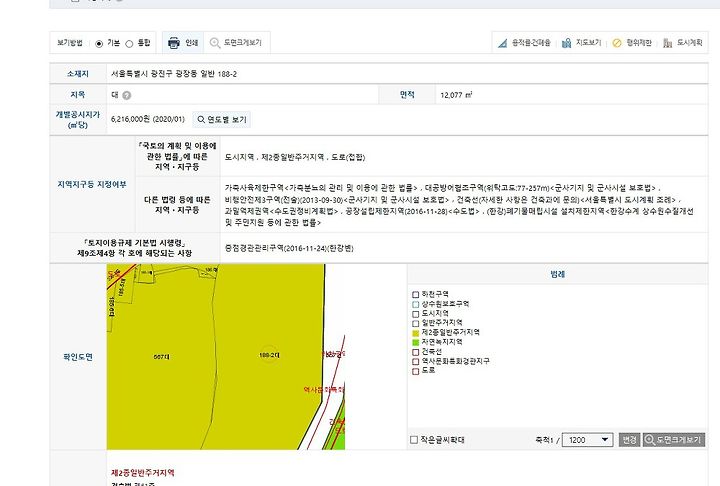Click the green 자연녹지지역 legend swatch

pyautogui.click(x=416, y=343)
